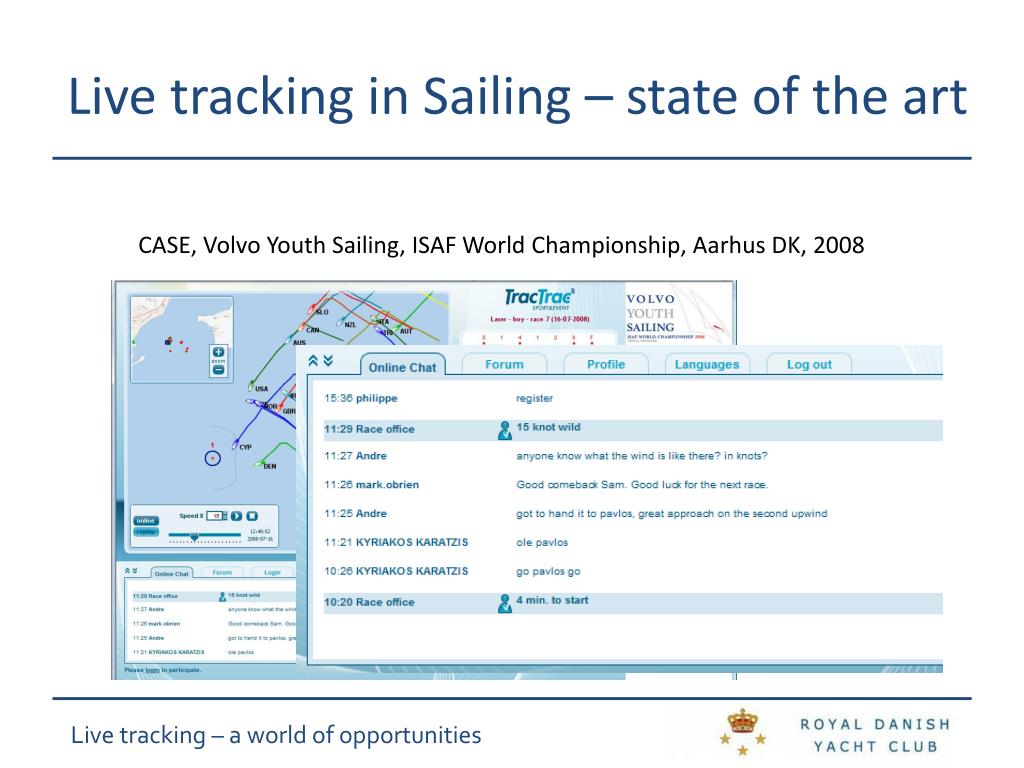Click the '10:26 KYRIAKOS KARATZIS' entry

coord(396,571)
